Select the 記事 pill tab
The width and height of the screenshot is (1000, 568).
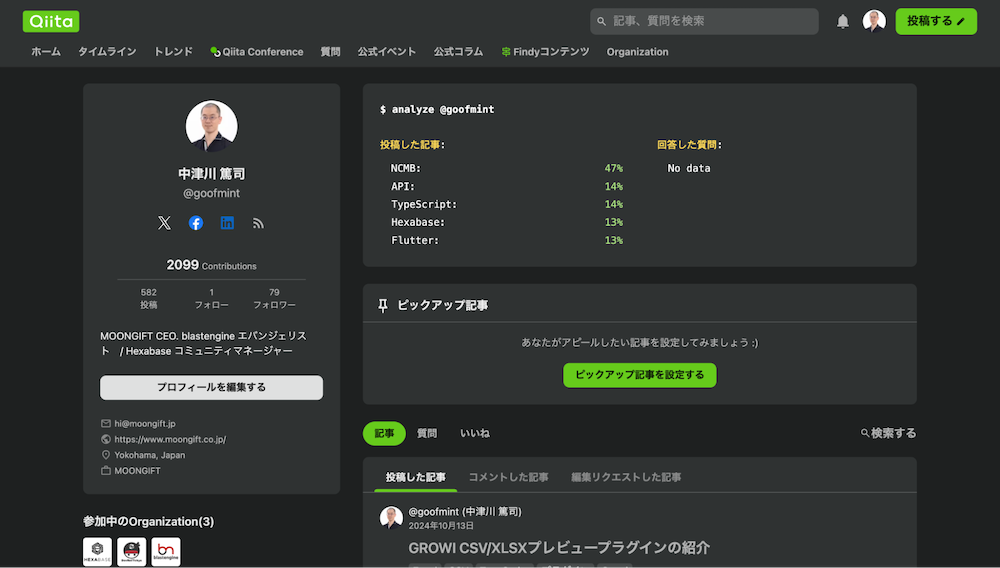click(x=384, y=433)
